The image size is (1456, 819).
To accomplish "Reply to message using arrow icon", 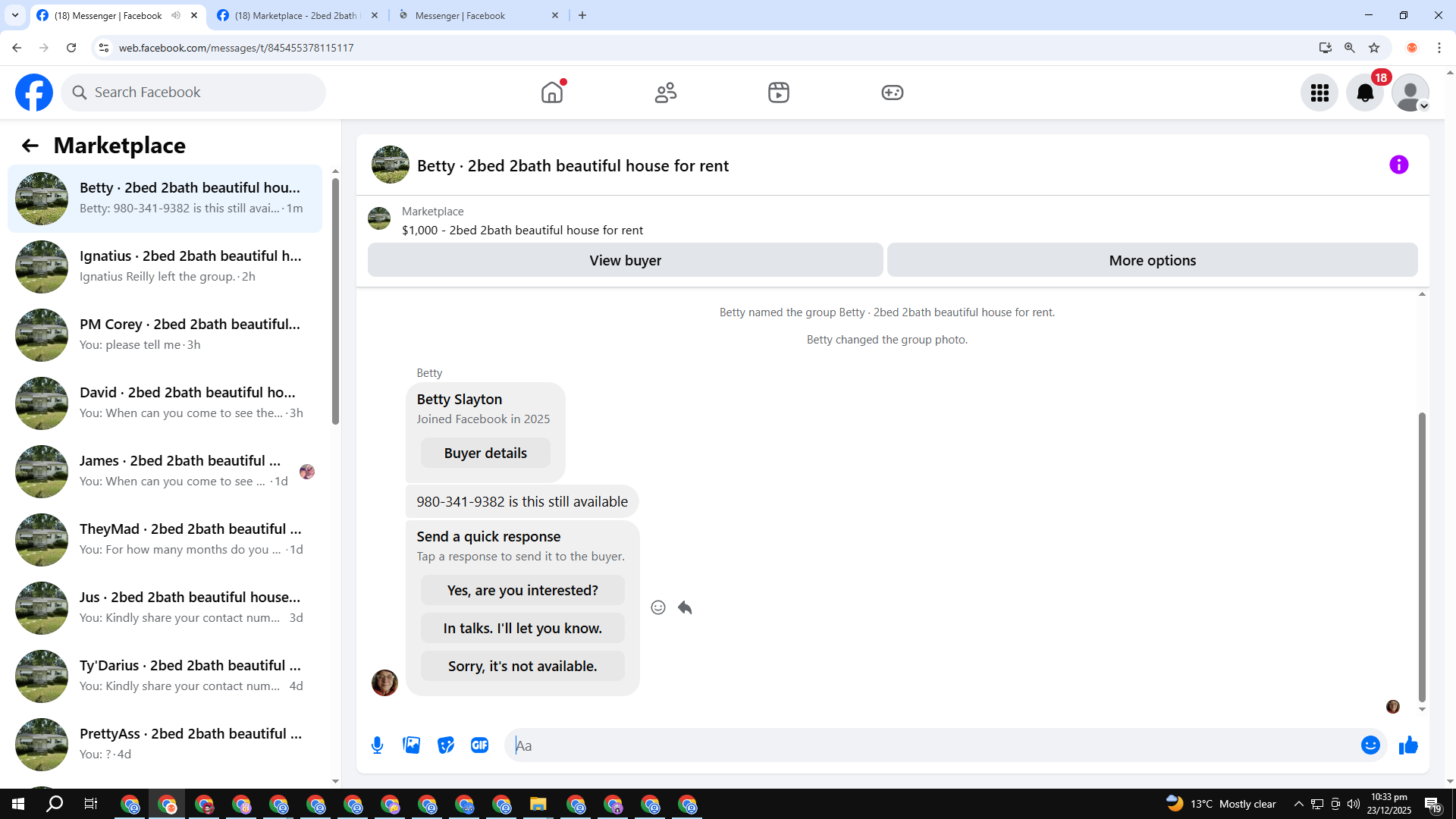I will pyautogui.click(x=685, y=607).
